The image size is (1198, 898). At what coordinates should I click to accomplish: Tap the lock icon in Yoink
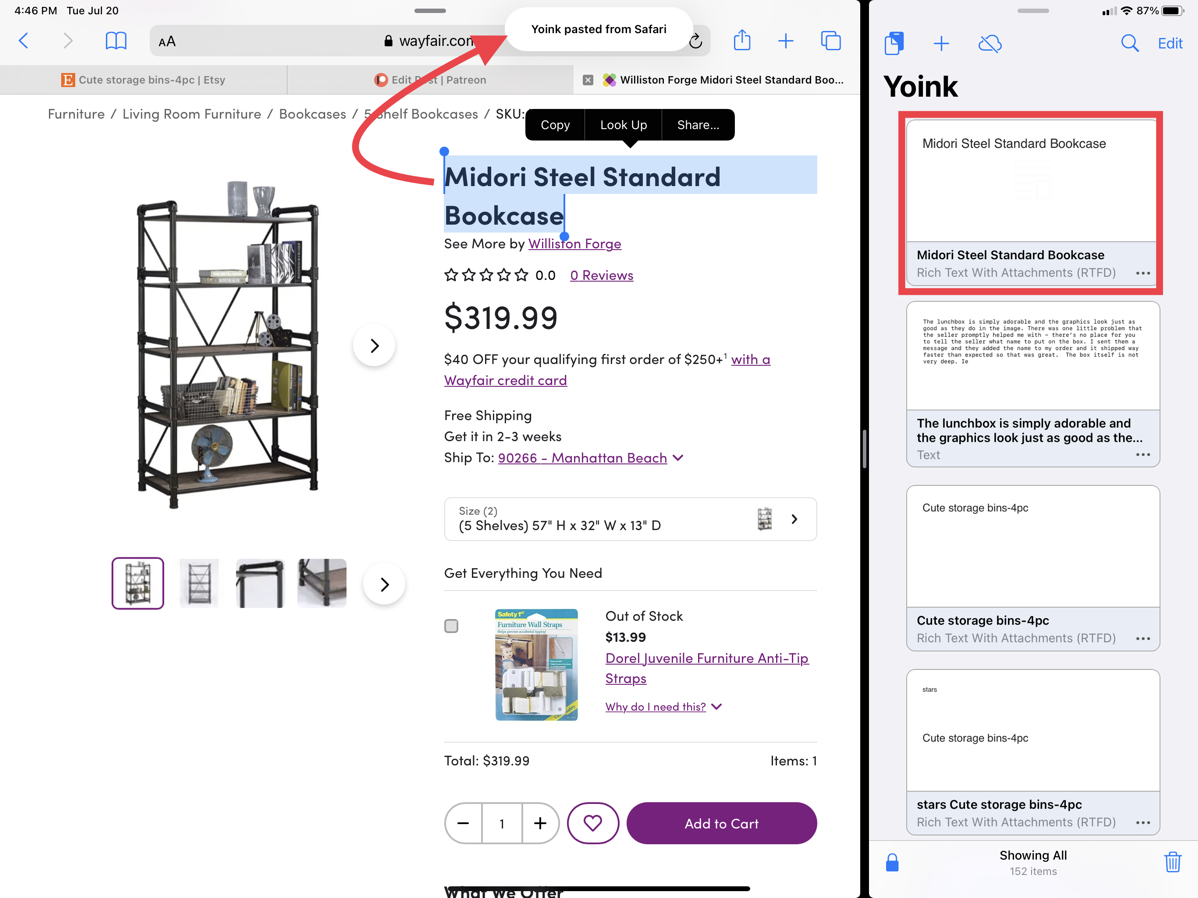point(892,862)
